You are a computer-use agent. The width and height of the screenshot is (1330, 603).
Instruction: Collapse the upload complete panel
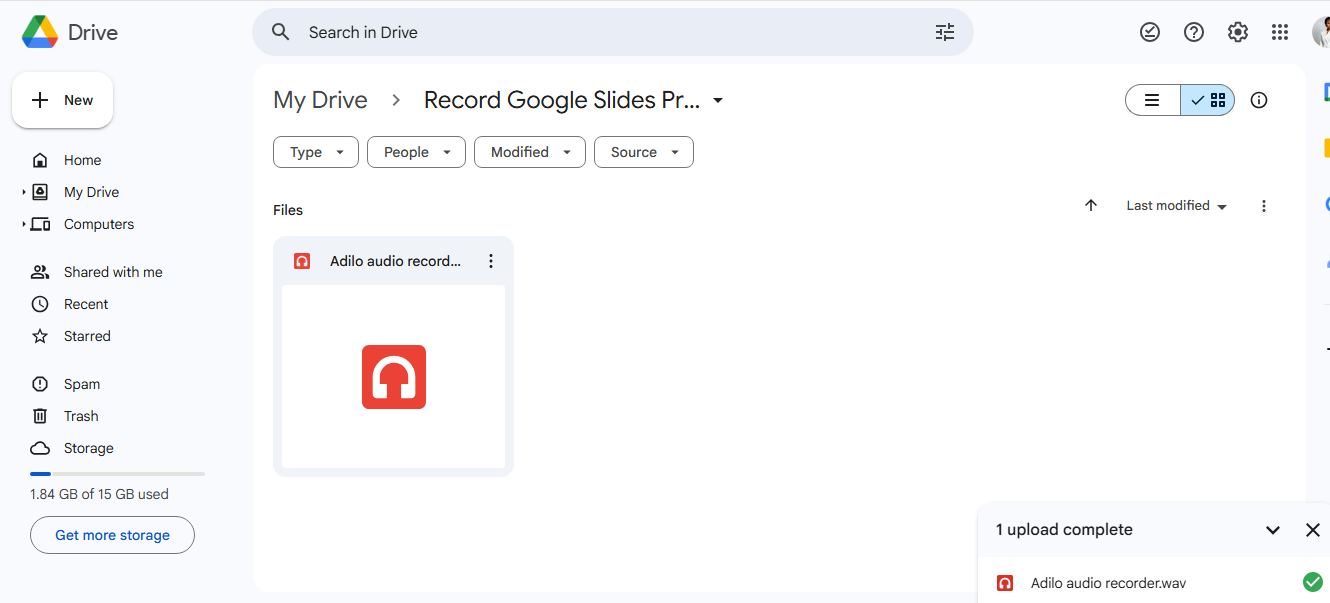[x=1273, y=530]
